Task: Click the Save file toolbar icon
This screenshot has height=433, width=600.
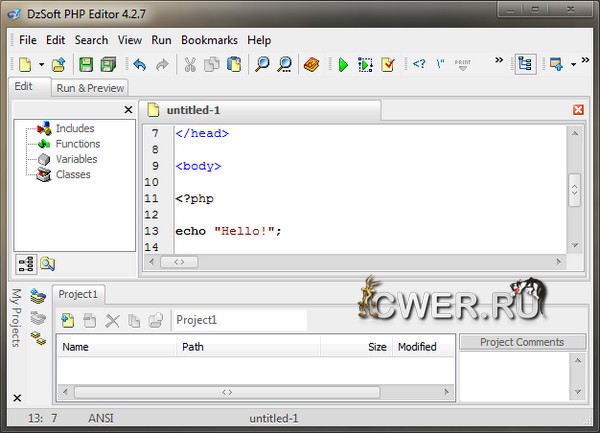Action: click(85, 65)
